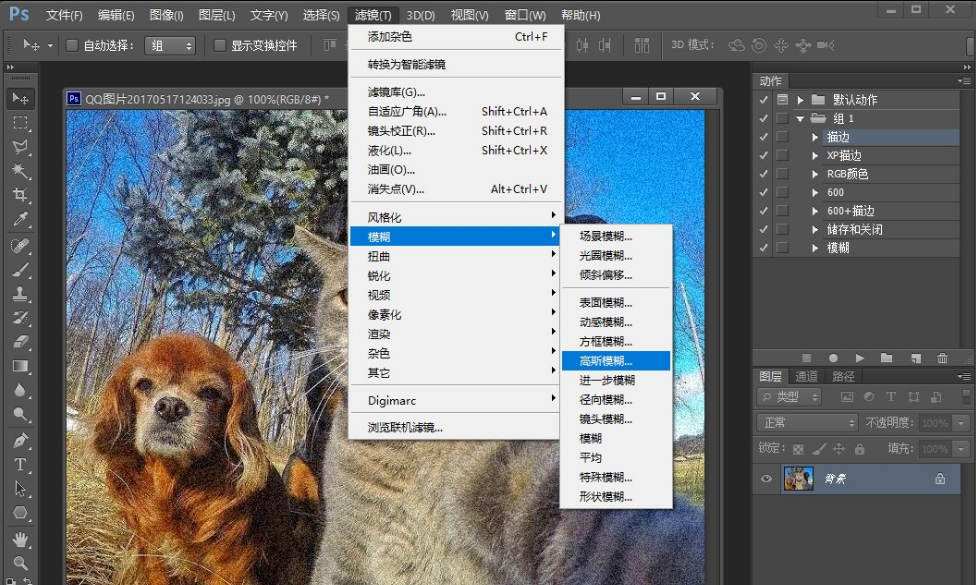Select the RGB颜色 action
Viewport: 976px width, 585px height.
(x=847, y=174)
